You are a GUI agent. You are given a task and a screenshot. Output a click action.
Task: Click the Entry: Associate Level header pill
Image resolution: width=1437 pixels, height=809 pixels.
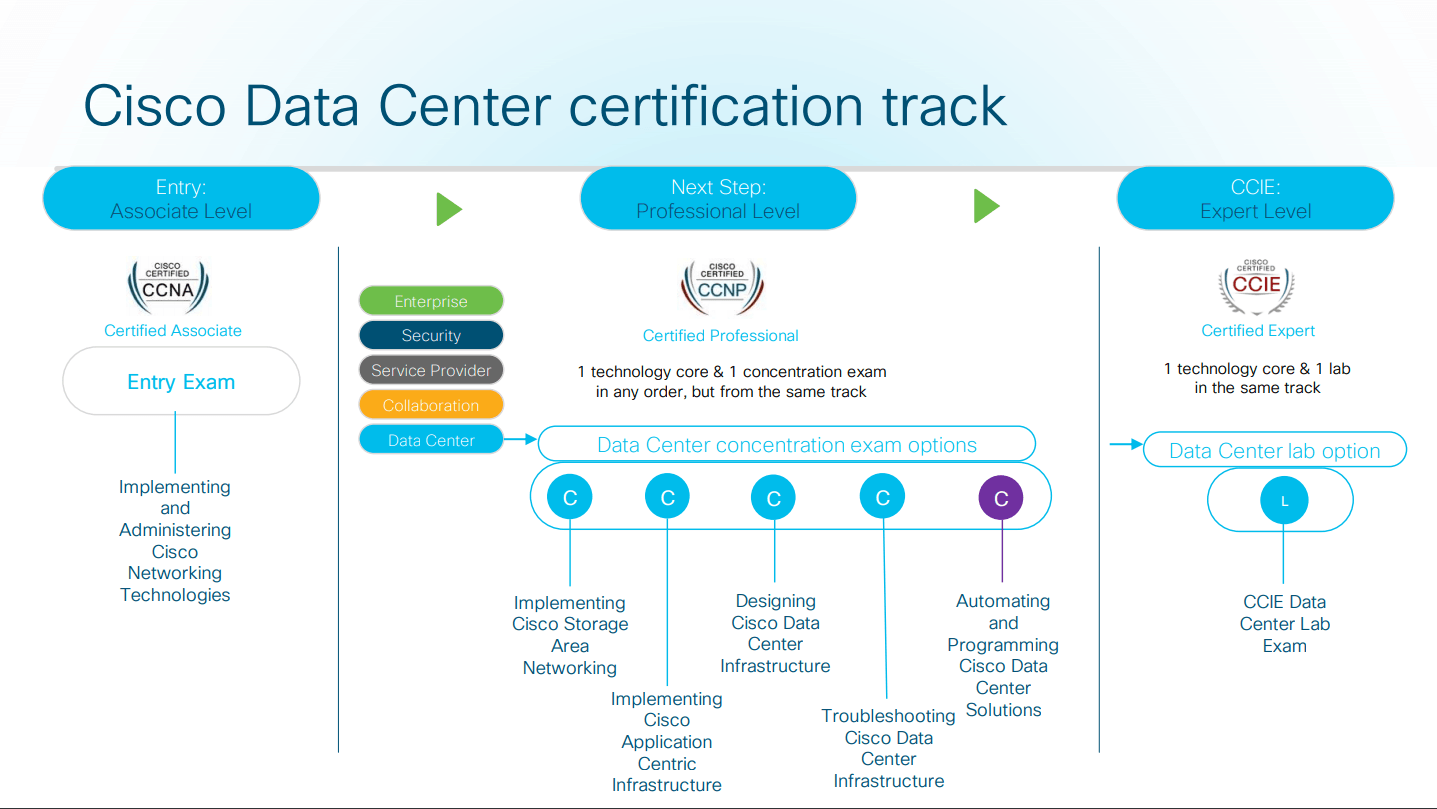click(181, 199)
